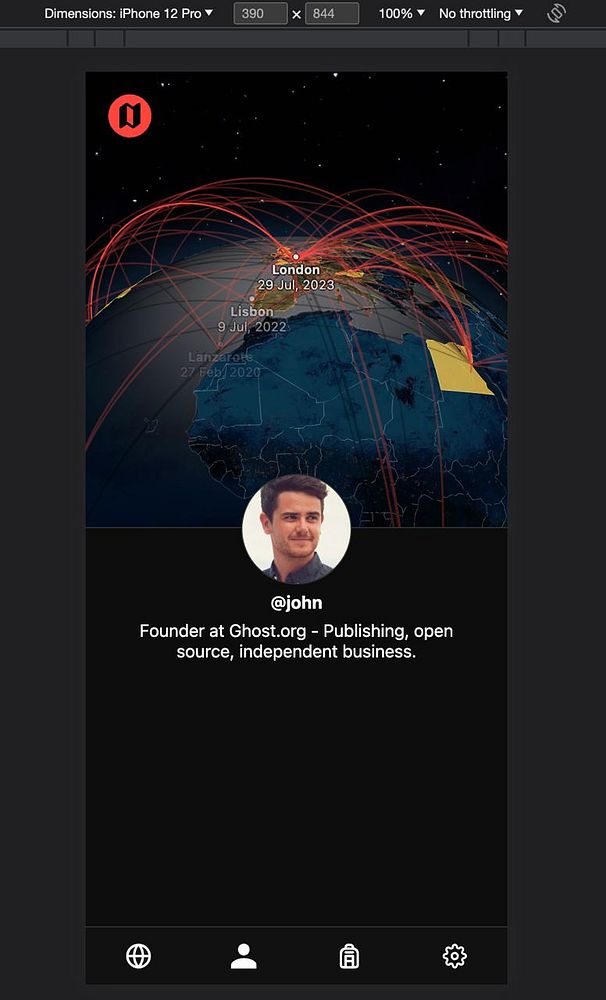Image resolution: width=606 pixels, height=1000 pixels.
Task: Select the Lanzarote map label
Action: (220, 357)
